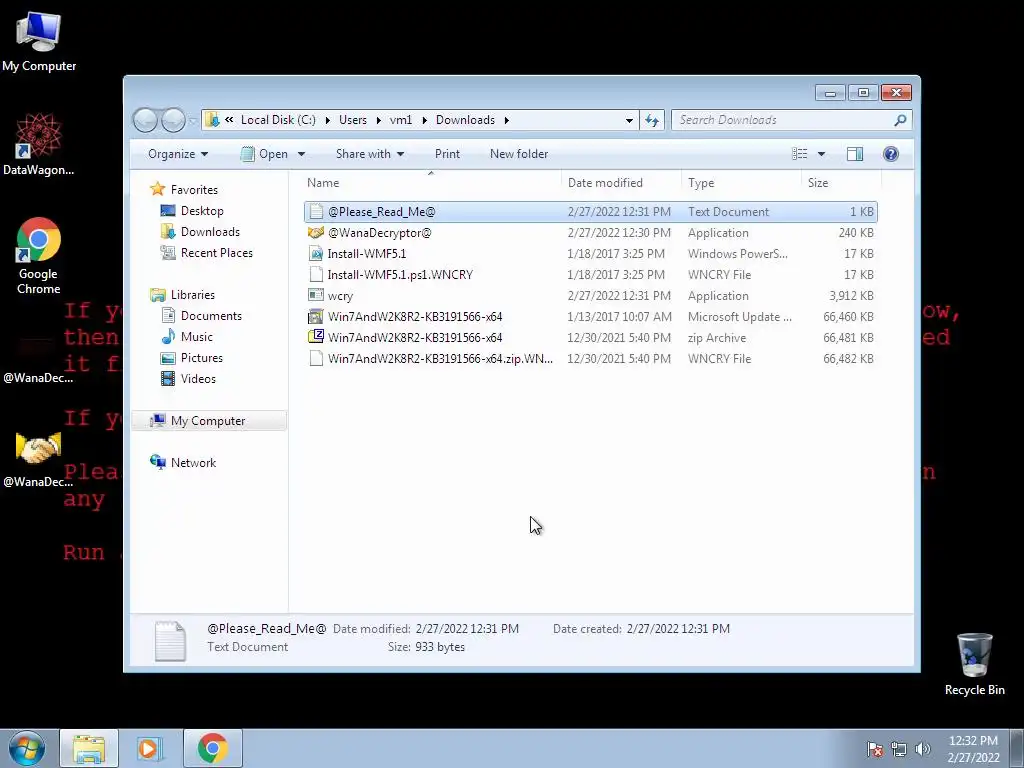Select My Computer in navigation pane
Viewport: 1024px width, 768px height.
209,421
